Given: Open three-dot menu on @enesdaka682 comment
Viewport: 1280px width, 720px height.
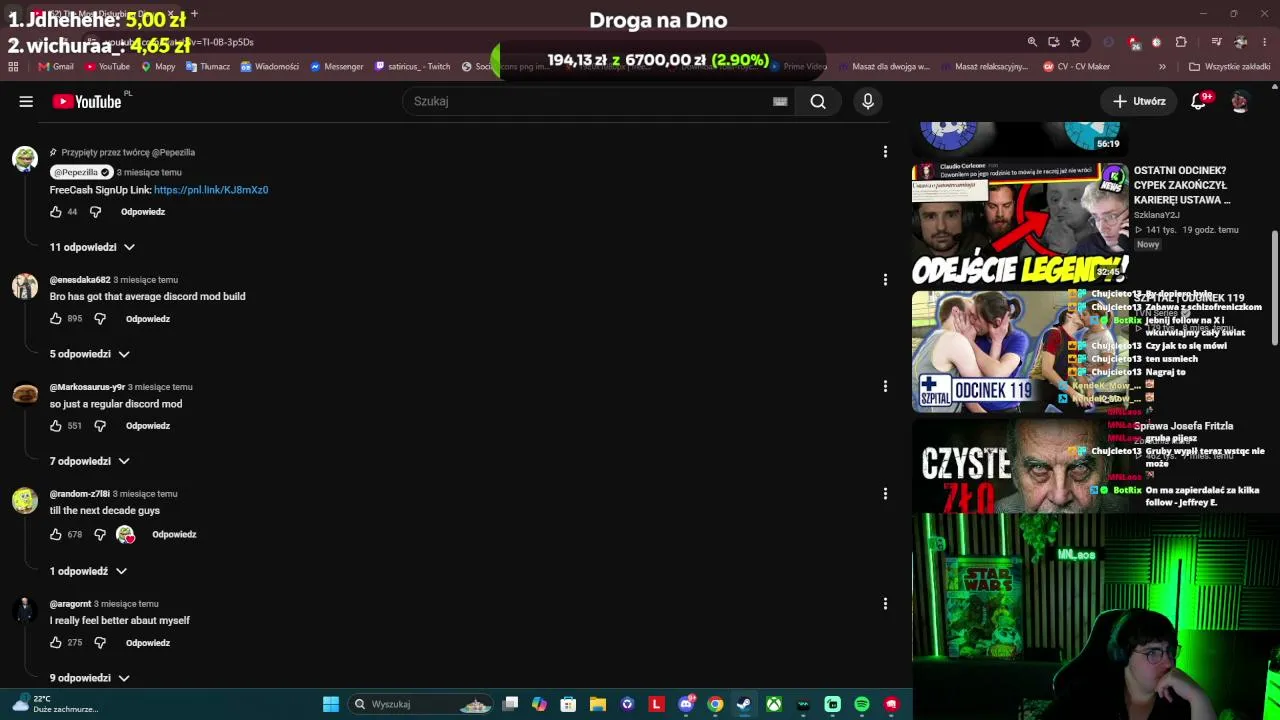Looking at the screenshot, I should [885, 279].
